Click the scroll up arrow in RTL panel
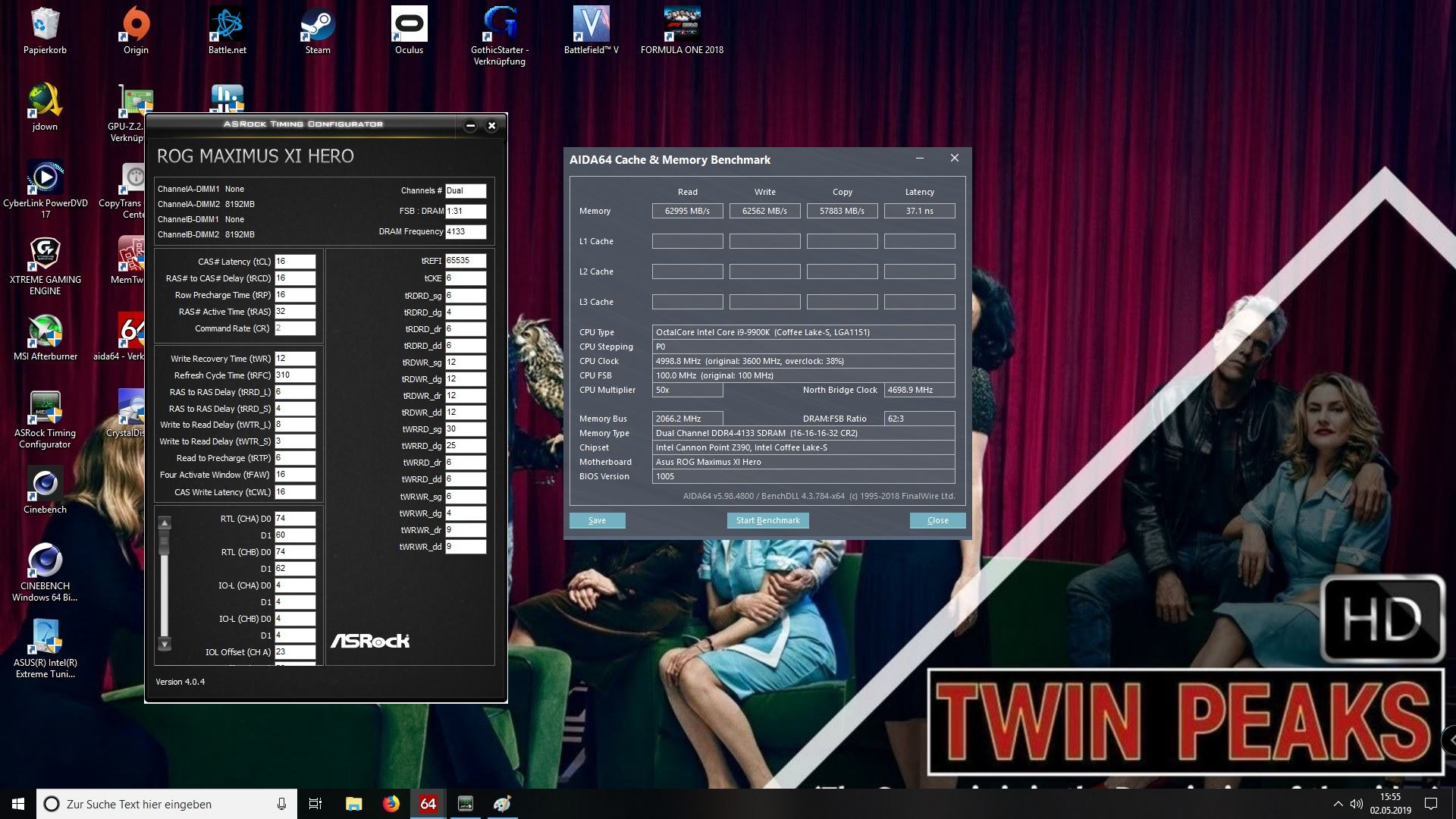The image size is (1456, 819). click(165, 522)
